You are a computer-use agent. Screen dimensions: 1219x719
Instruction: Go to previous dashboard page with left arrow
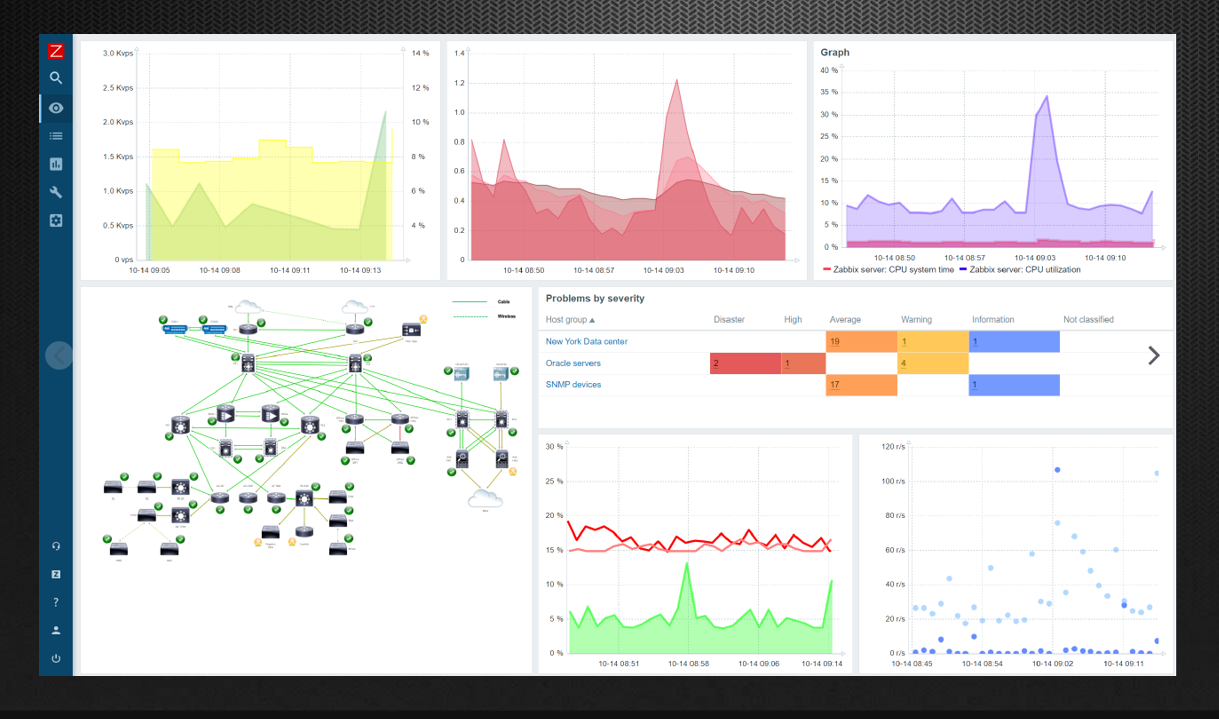click(59, 355)
